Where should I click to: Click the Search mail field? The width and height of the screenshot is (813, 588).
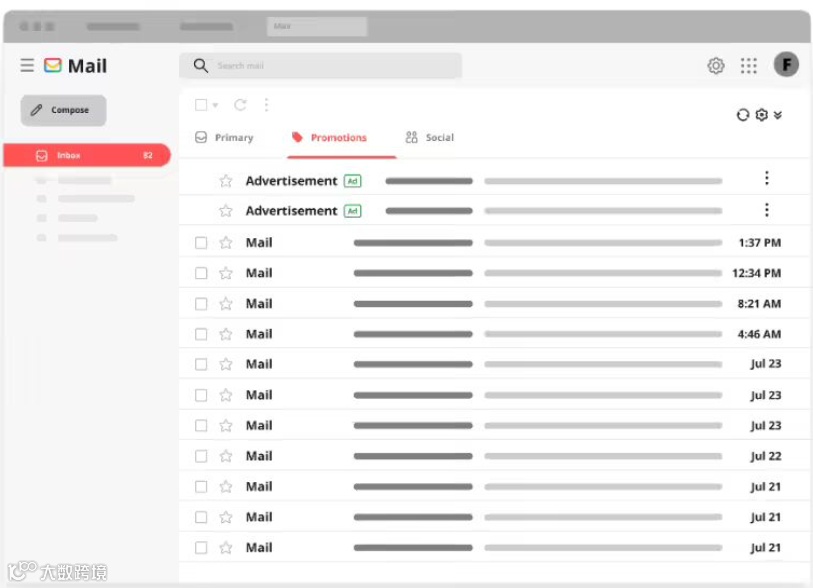[320, 66]
